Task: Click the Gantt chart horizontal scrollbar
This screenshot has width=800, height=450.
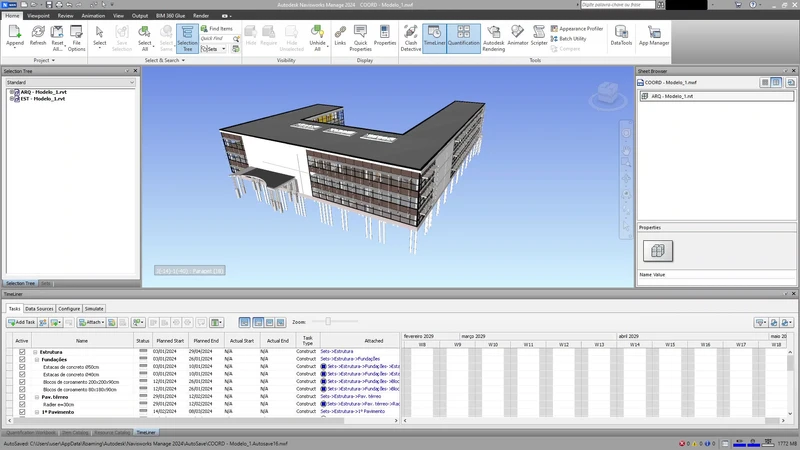Action: [594, 421]
